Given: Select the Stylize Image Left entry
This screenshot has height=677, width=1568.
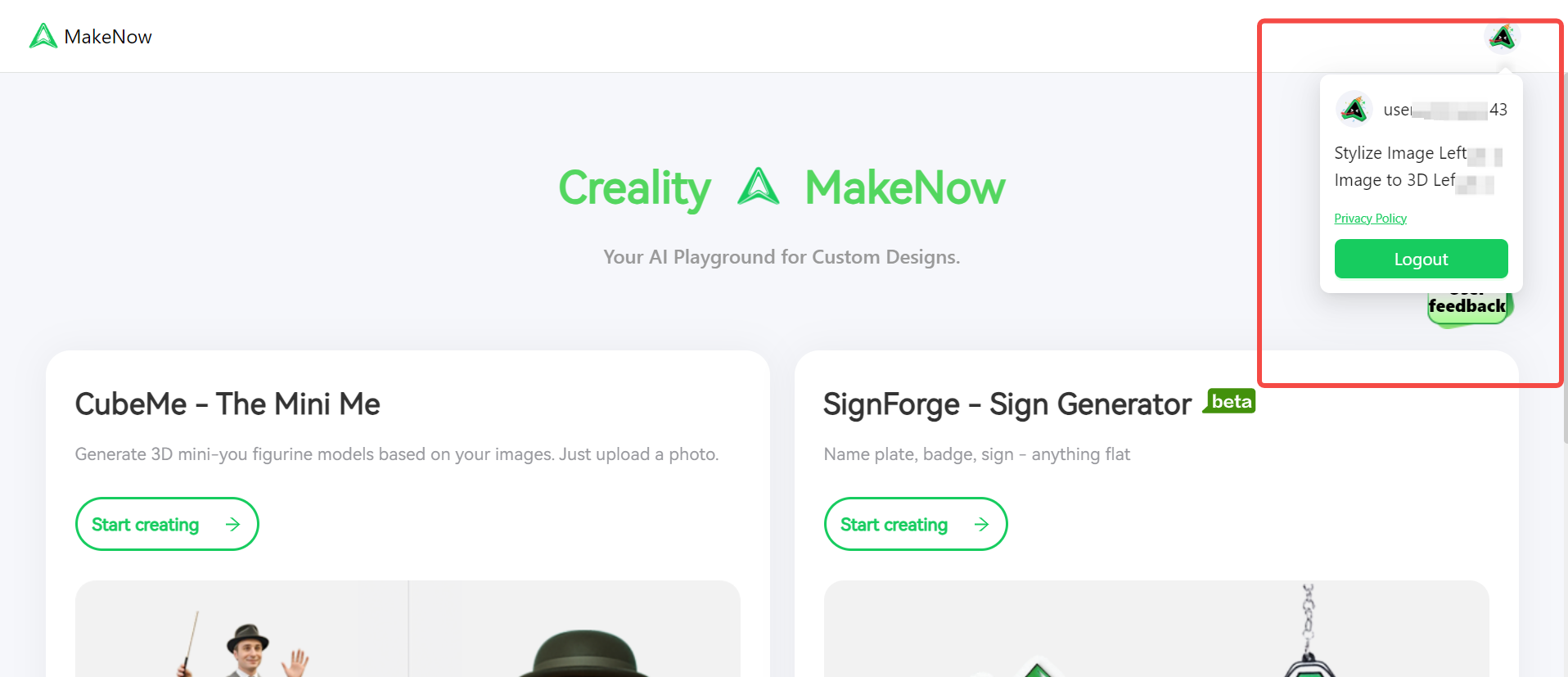Looking at the screenshot, I should pyautogui.click(x=1400, y=153).
